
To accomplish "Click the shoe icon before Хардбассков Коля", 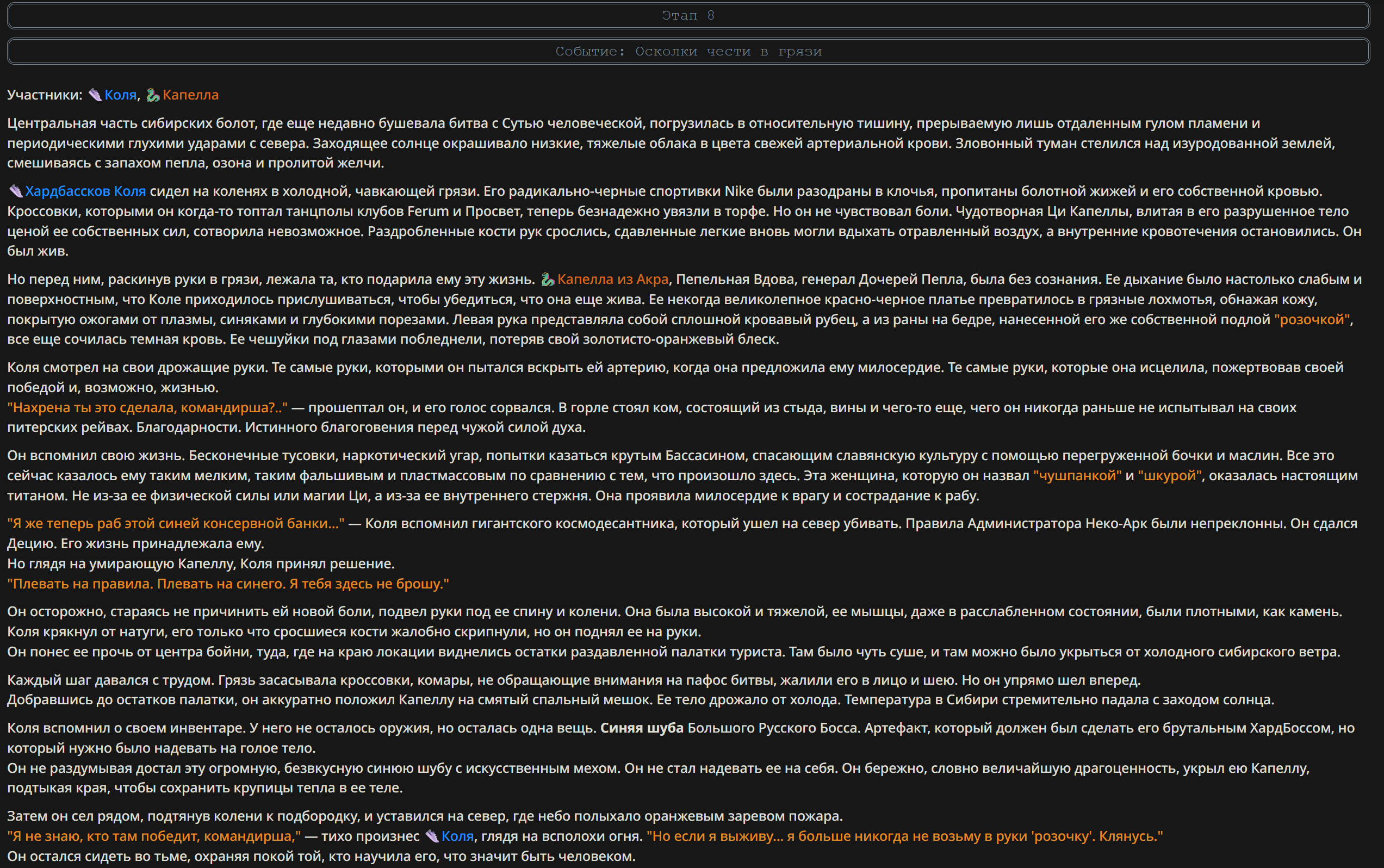I will [16, 191].
